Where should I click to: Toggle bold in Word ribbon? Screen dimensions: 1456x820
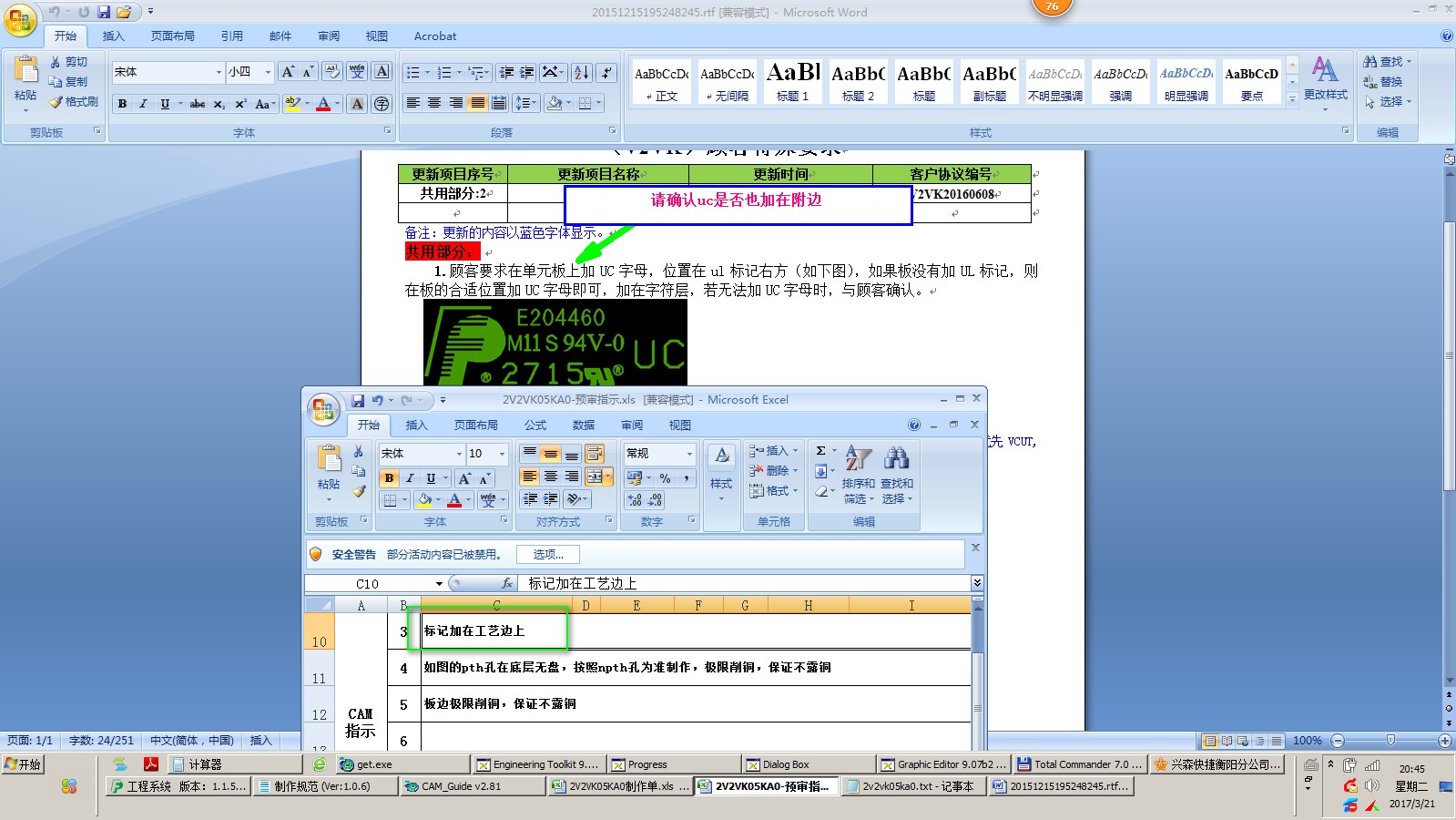coord(122,104)
